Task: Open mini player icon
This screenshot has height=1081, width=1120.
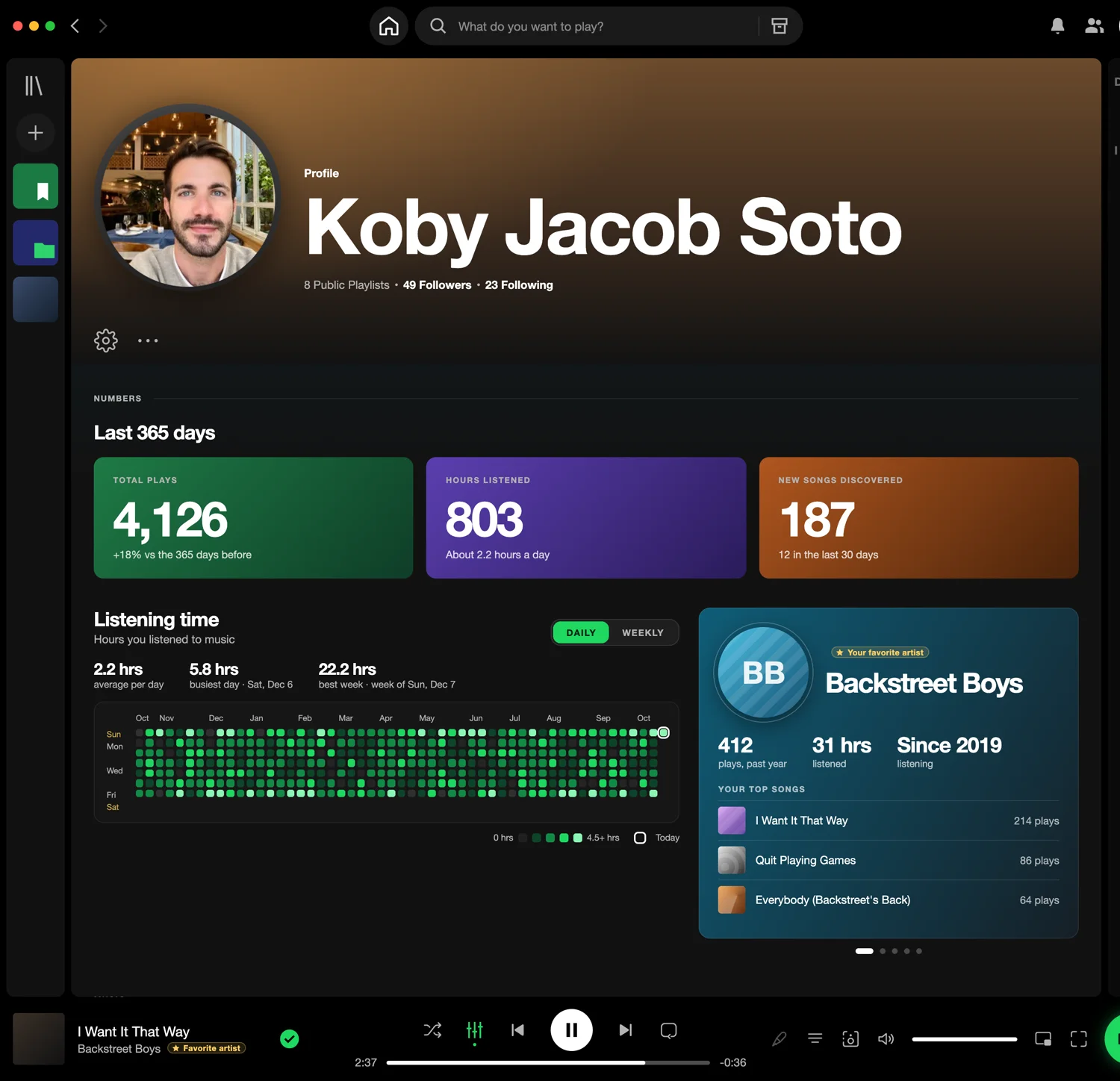Action: pos(1043,1038)
